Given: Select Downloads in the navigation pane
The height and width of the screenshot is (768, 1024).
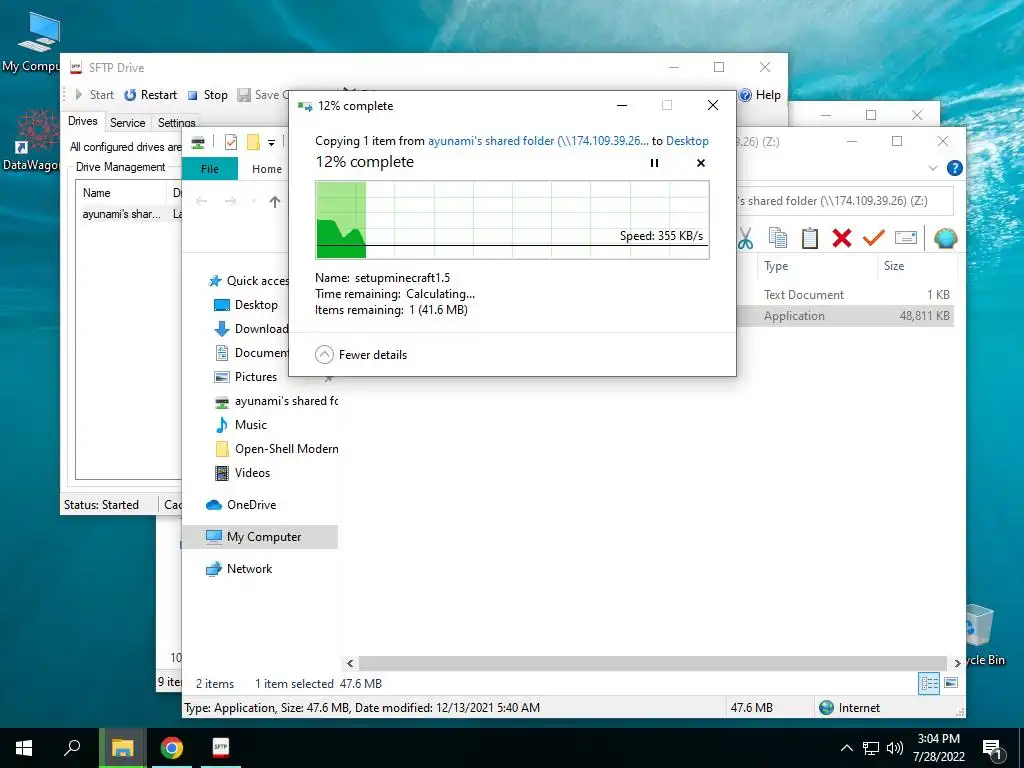Looking at the screenshot, I should (251, 329).
